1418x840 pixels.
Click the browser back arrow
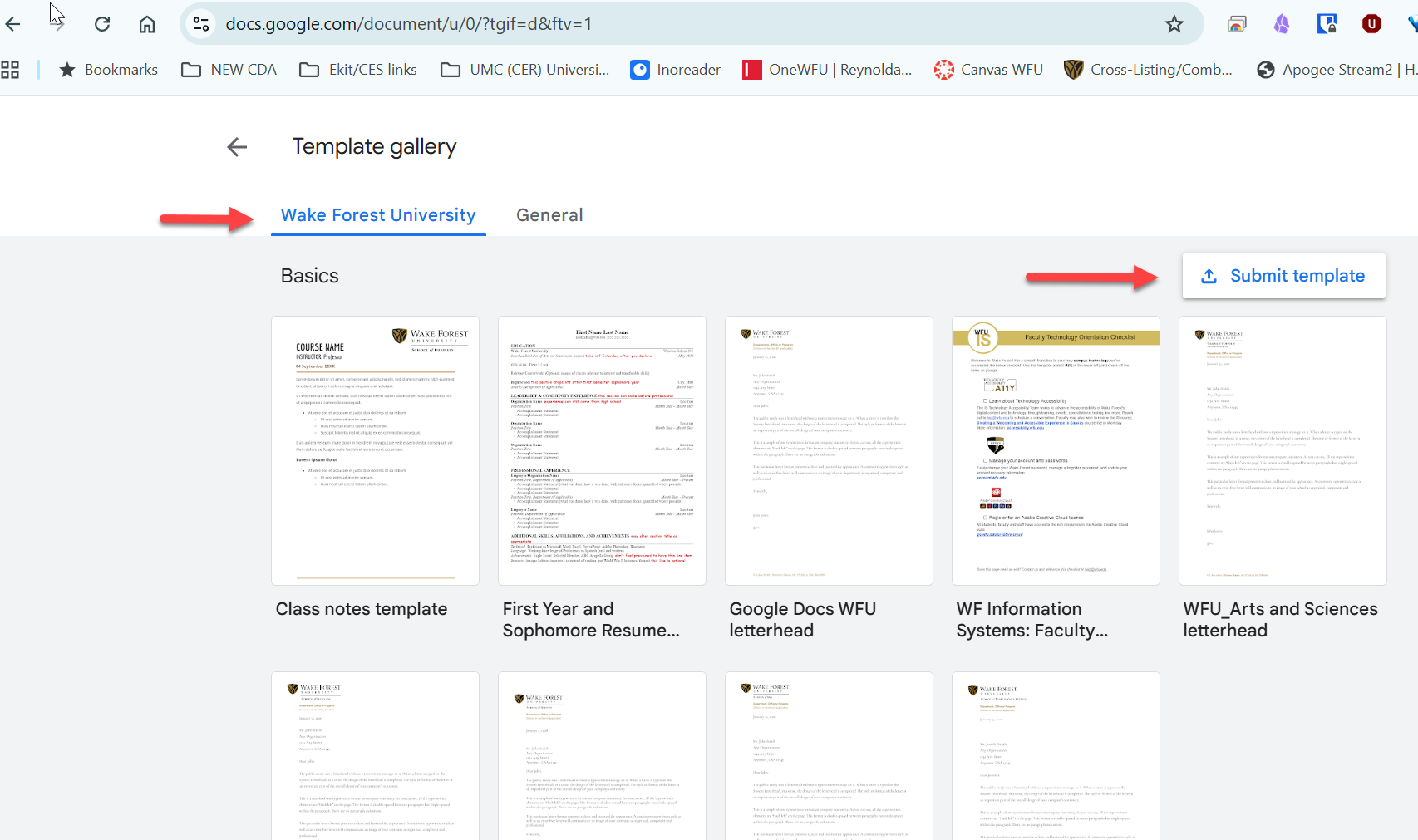pos(12,24)
